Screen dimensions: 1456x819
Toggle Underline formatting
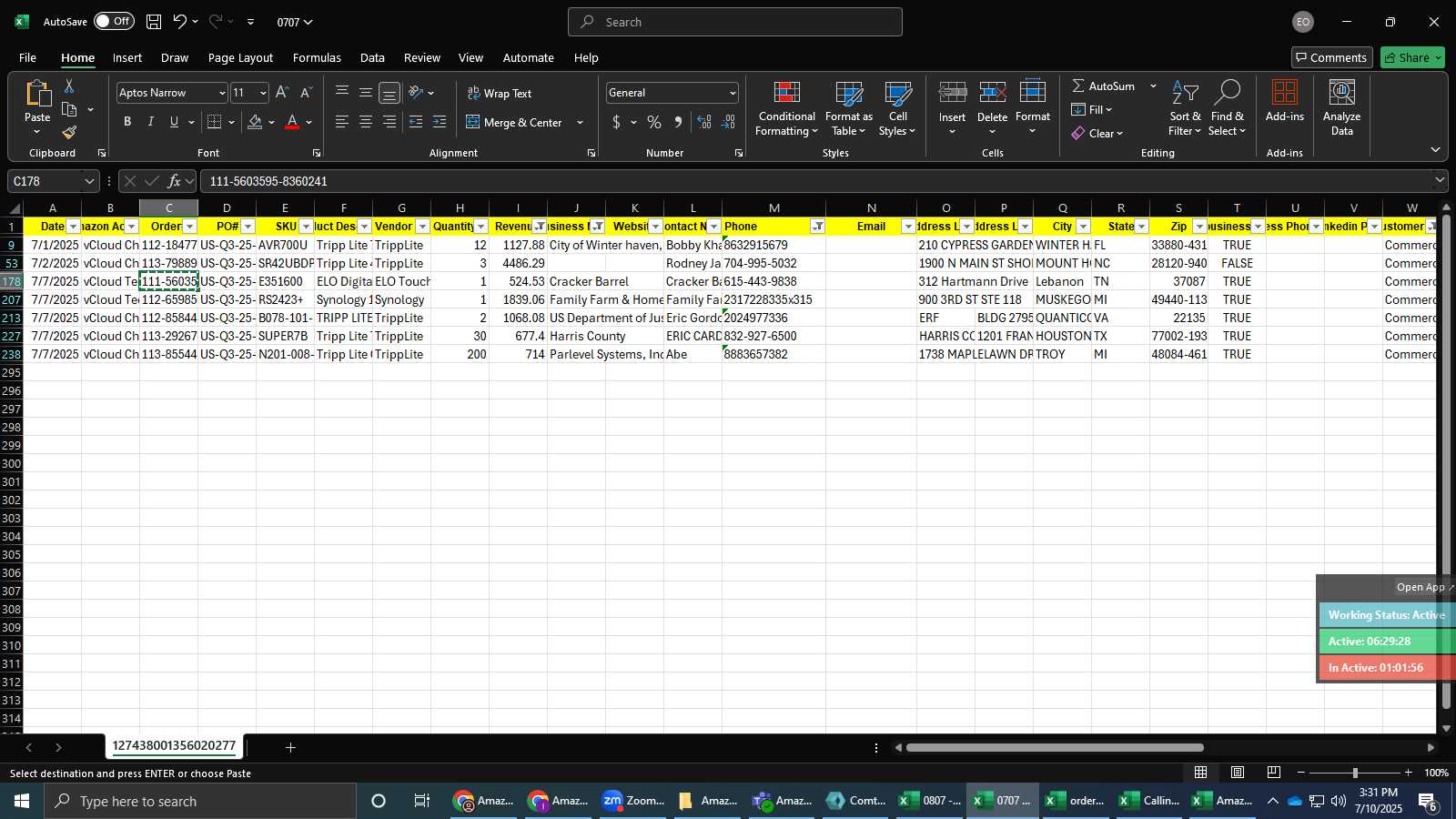pyautogui.click(x=175, y=122)
